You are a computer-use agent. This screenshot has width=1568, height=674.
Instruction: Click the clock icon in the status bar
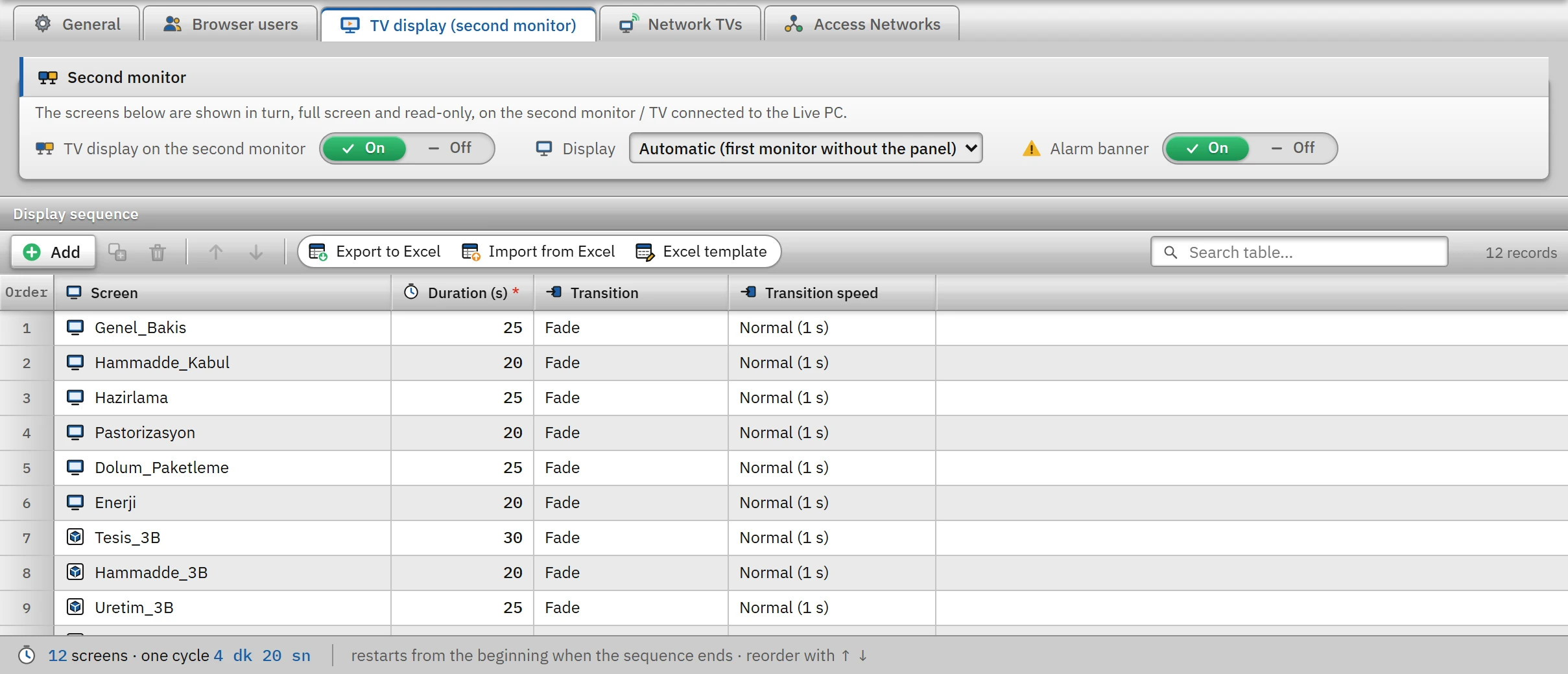click(27, 655)
